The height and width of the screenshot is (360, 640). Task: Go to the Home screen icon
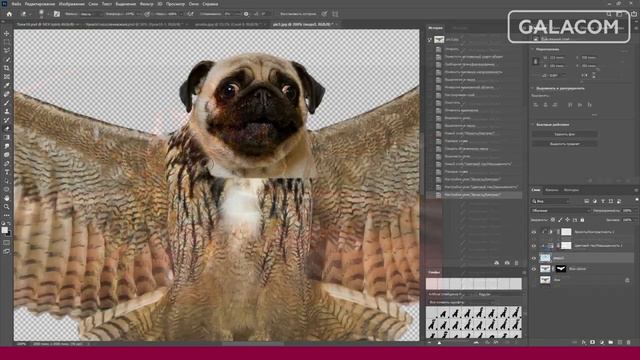pyautogui.click(x=9, y=14)
